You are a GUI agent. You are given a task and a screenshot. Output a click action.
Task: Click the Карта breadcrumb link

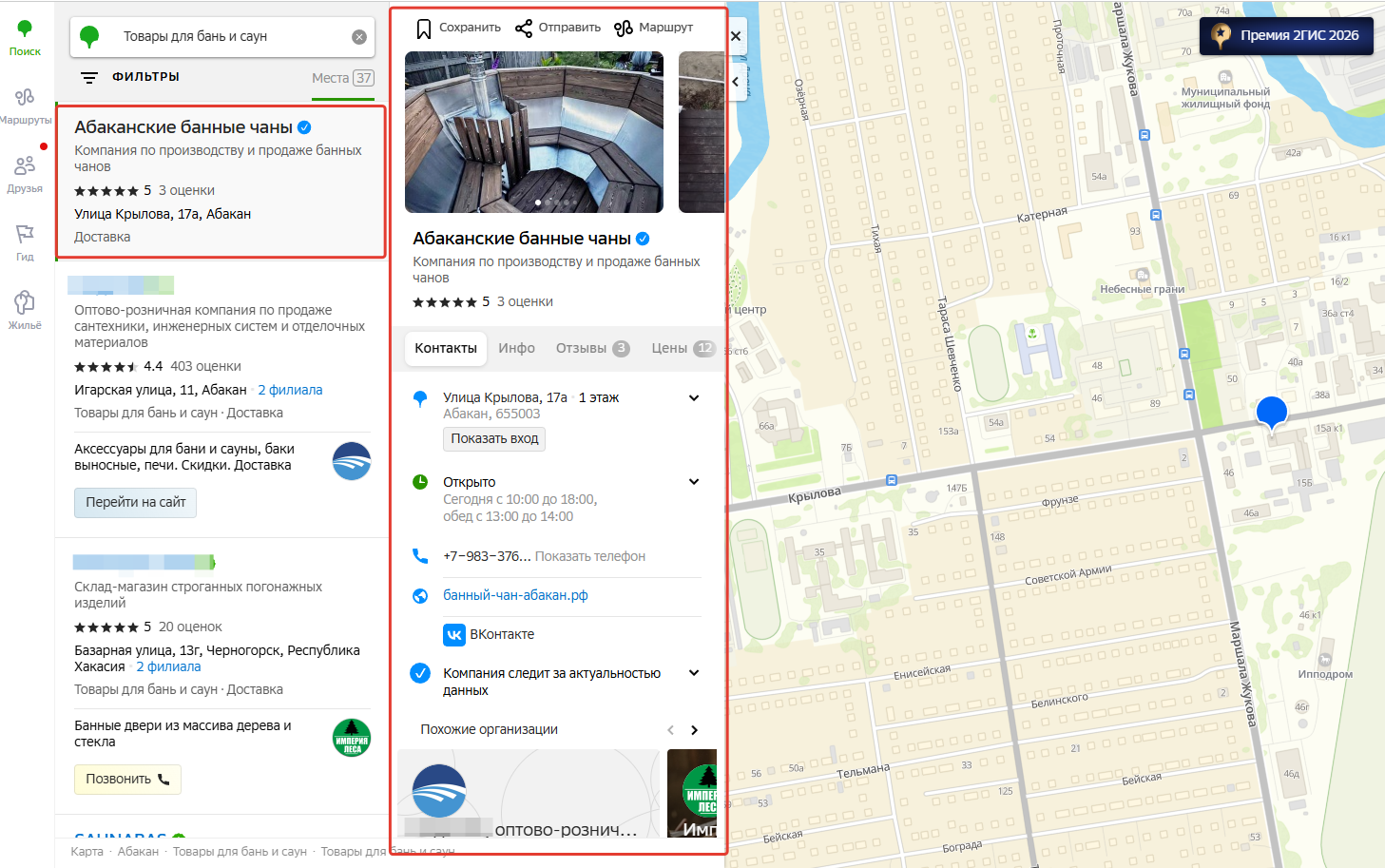click(87, 851)
